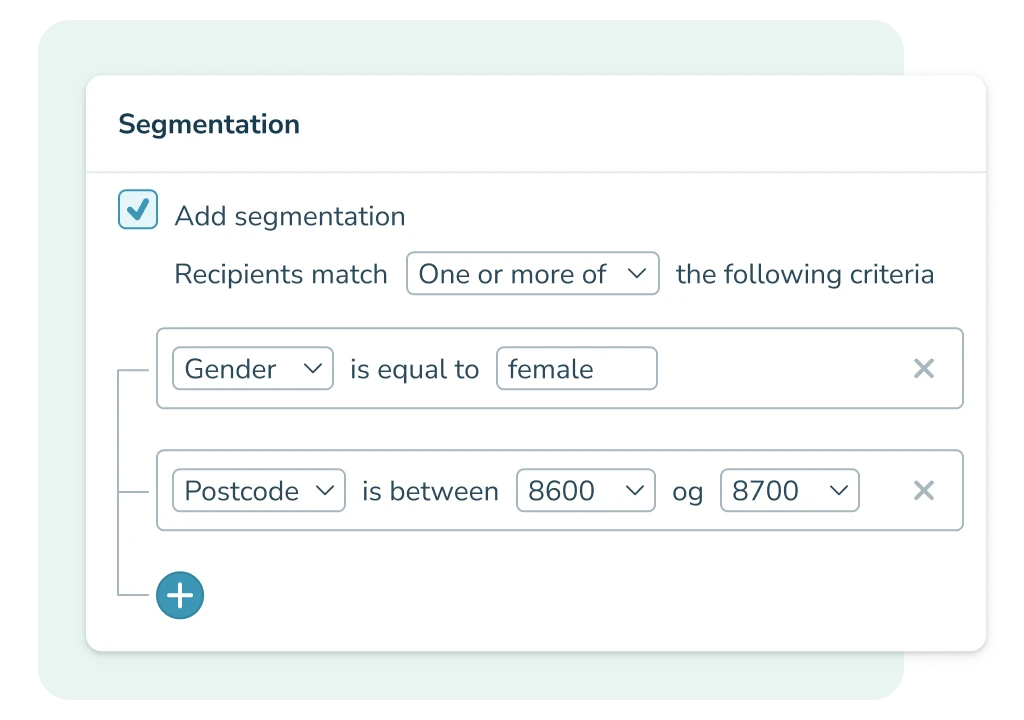Click the 'Add segmentation' label text
1024x720 pixels.
pos(290,217)
